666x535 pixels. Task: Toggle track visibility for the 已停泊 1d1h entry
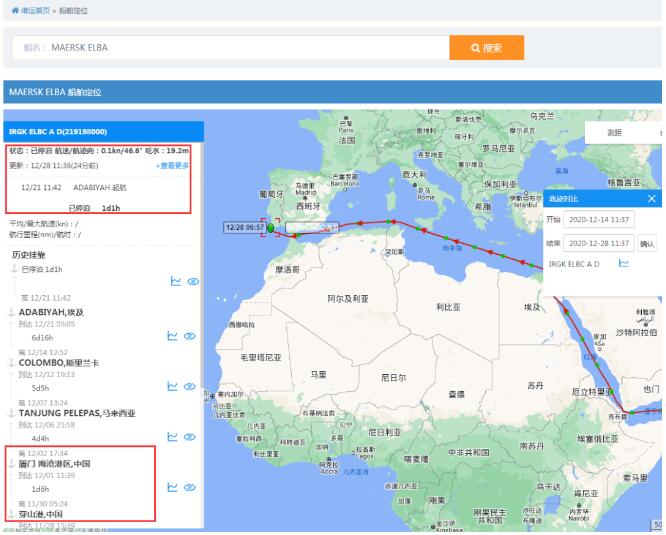pyautogui.click(x=193, y=282)
